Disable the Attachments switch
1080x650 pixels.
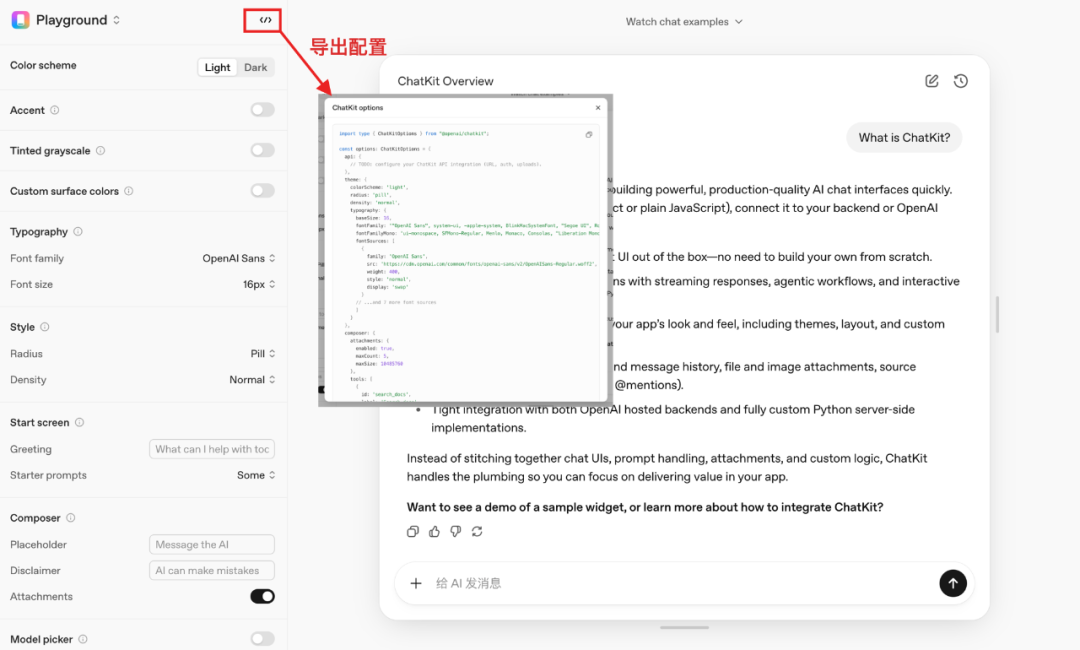(262, 596)
